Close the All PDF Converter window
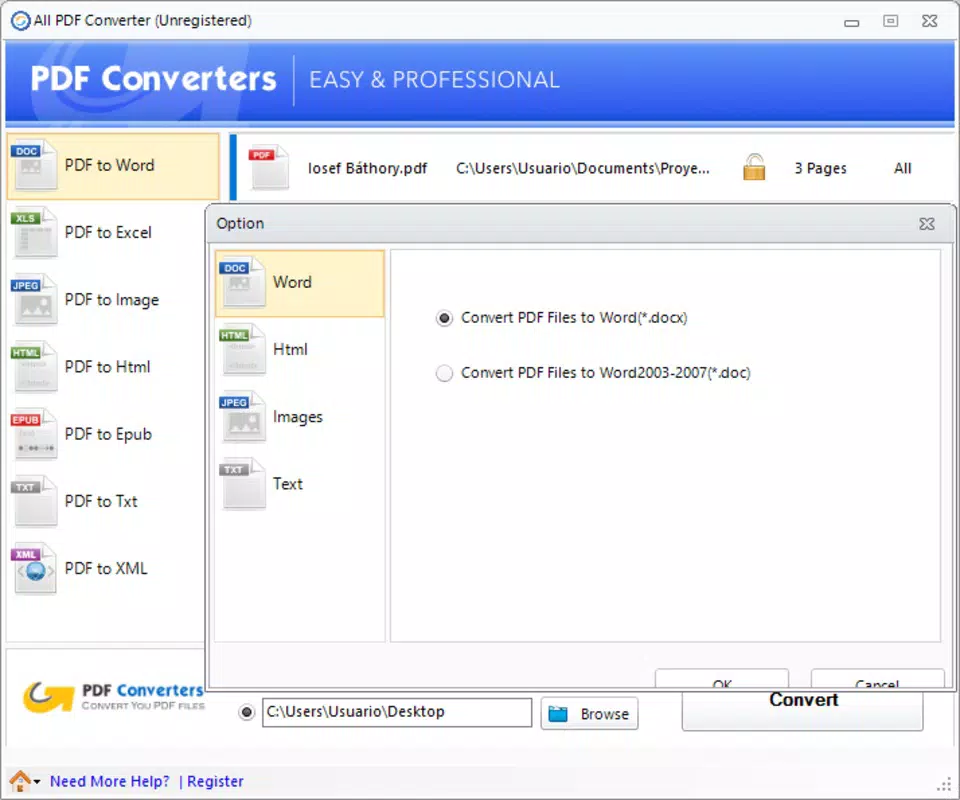The height and width of the screenshot is (800, 960). [929, 21]
